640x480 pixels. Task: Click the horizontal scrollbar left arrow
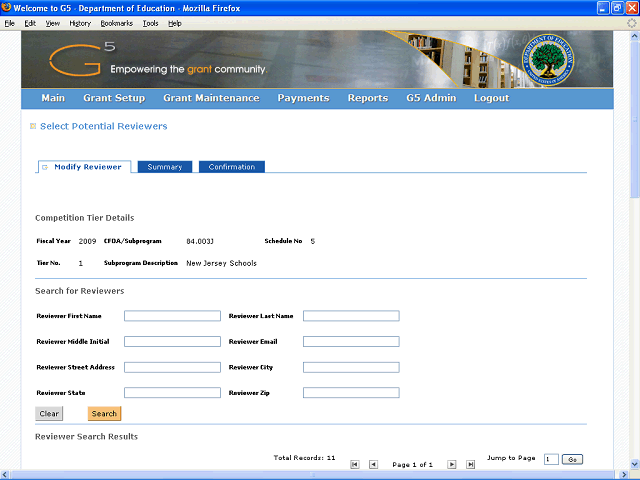pyautogui.click(x=4, y=475)
